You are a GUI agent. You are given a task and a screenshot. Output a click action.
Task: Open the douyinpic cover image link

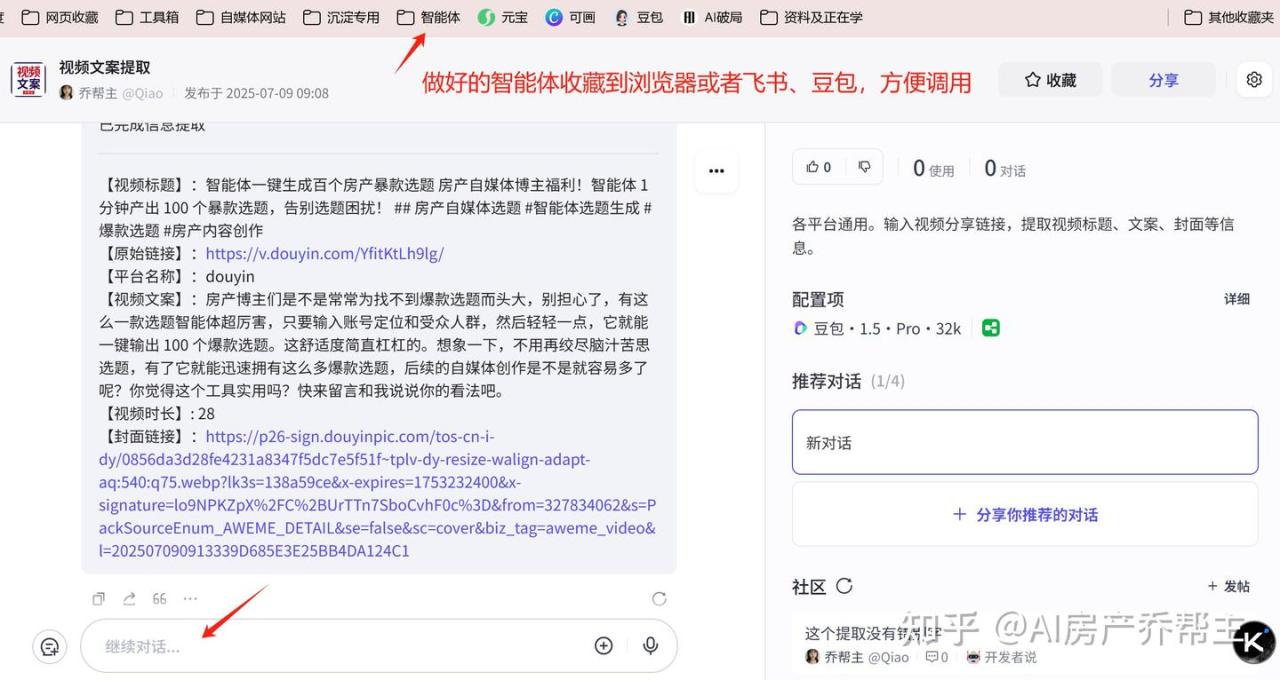tap(378, 493)
